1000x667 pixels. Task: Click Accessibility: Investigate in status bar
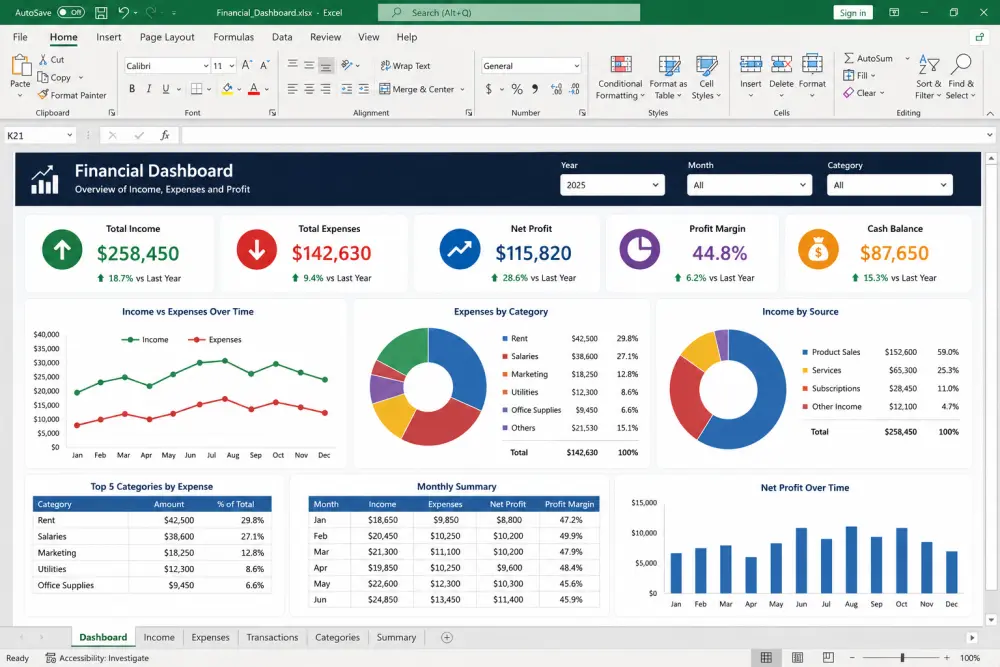(x=97, y=657)
